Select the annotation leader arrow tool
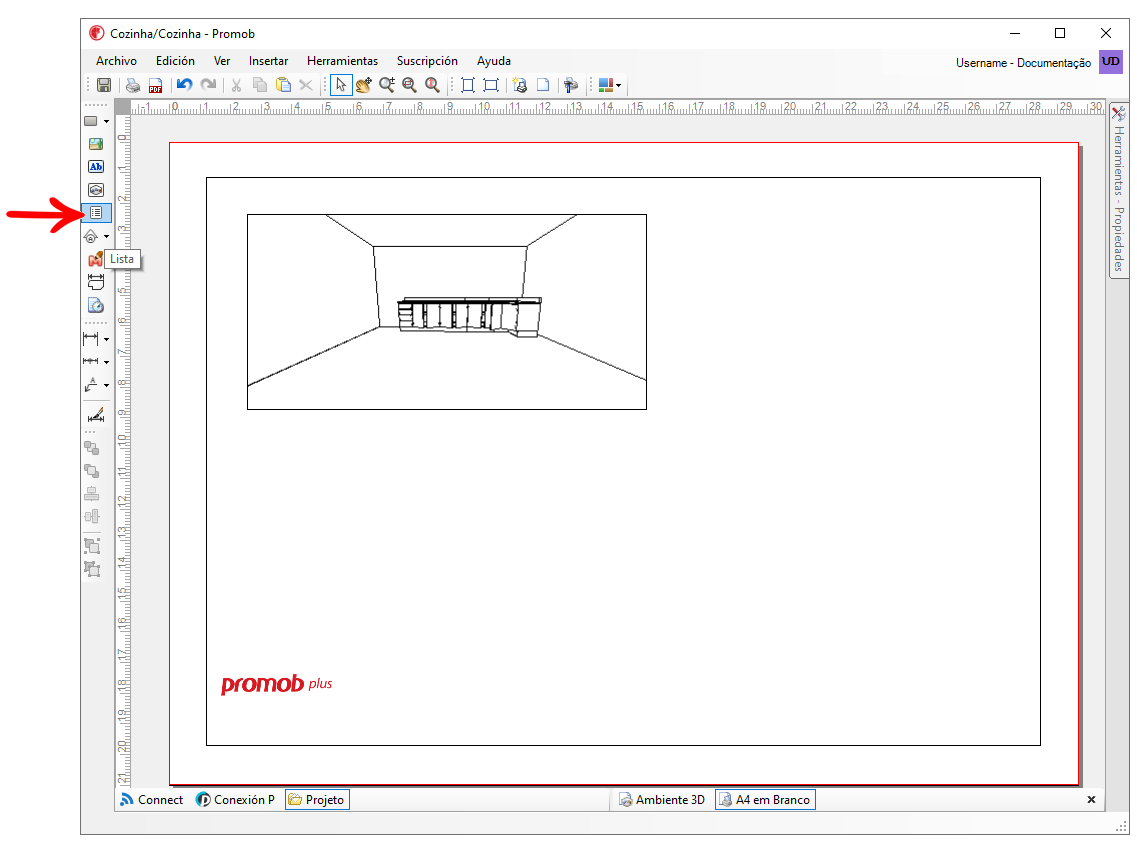The image size is (1137, 843). pyautogui.click(x=91, y=384)
